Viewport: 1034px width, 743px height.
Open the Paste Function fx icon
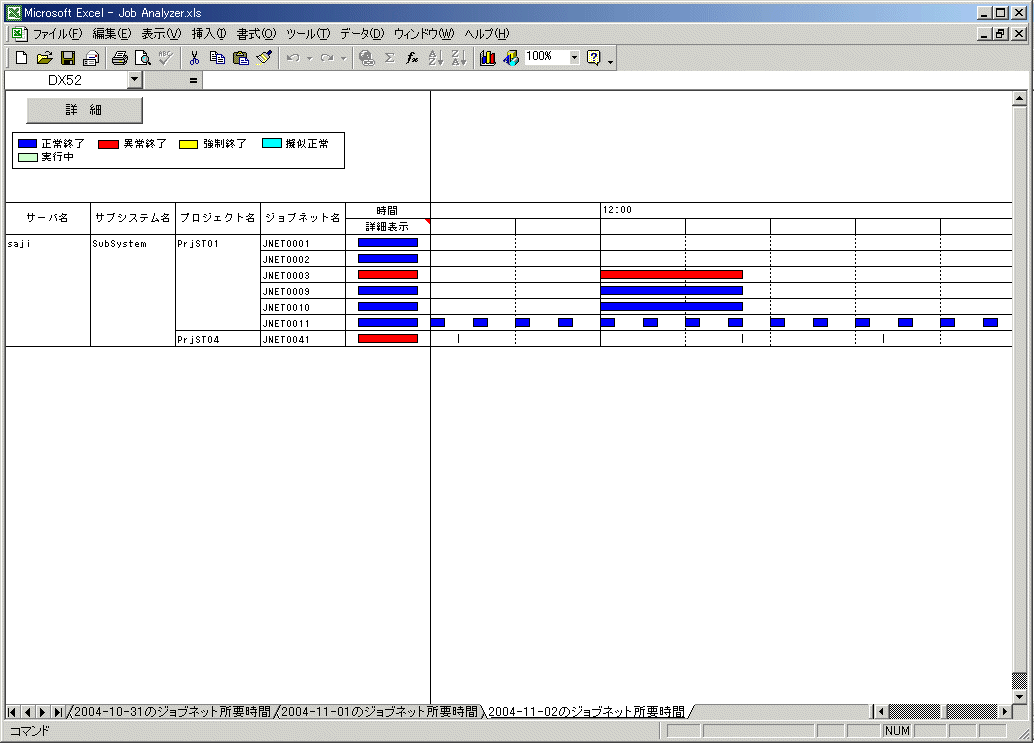pyautogui.click(x=412, y=58)
